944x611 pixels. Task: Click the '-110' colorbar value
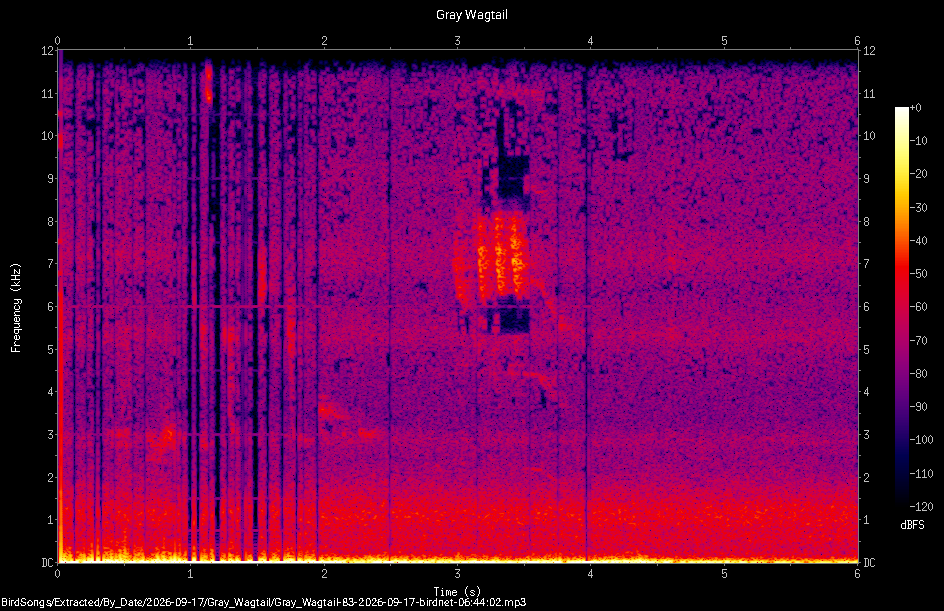[x=921, y=474]
